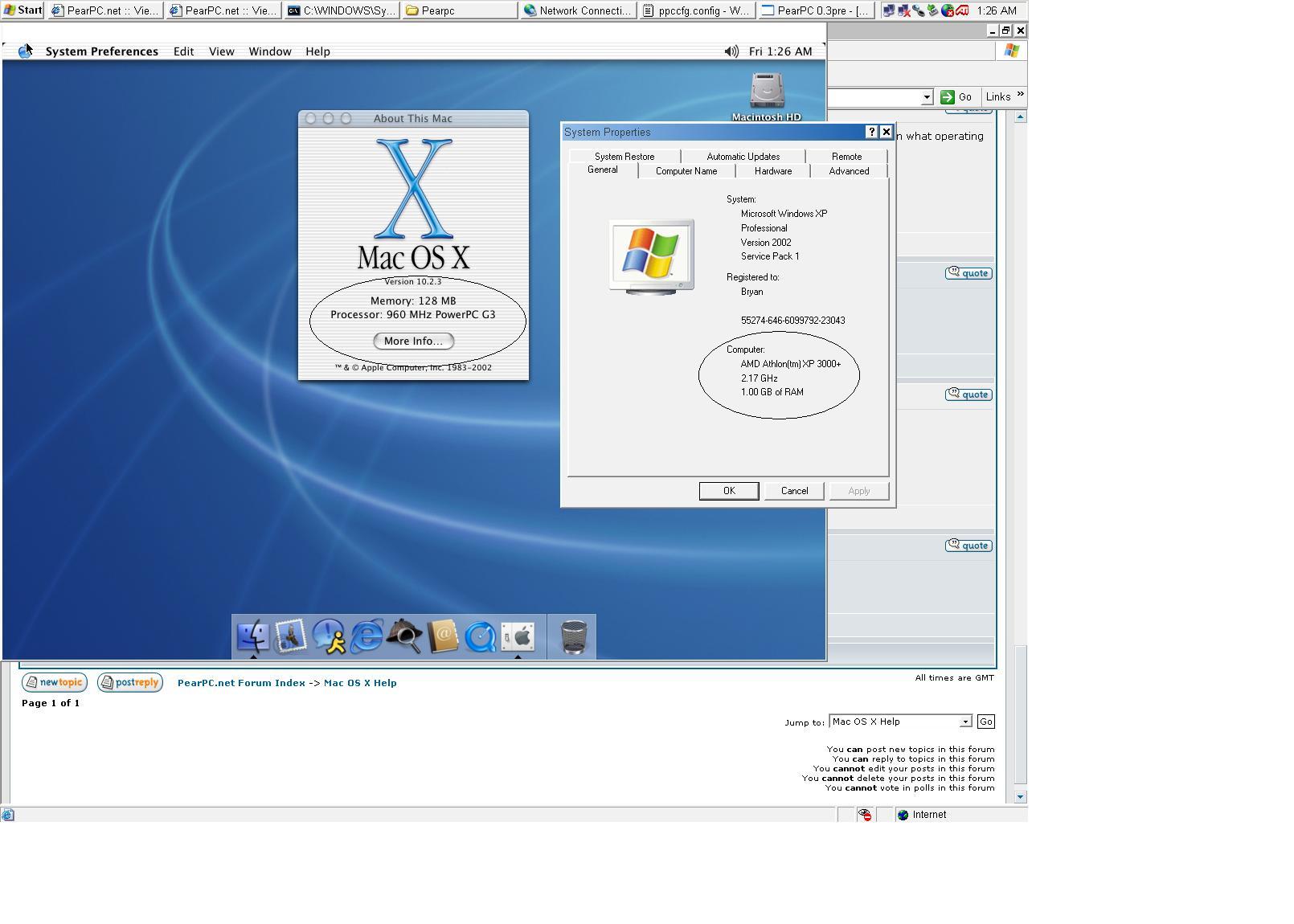Select the General tab in System Properties
Image resolution: width=1294 pixels, height=924 pixels.
pyautogui.click(x=603, y=170)
